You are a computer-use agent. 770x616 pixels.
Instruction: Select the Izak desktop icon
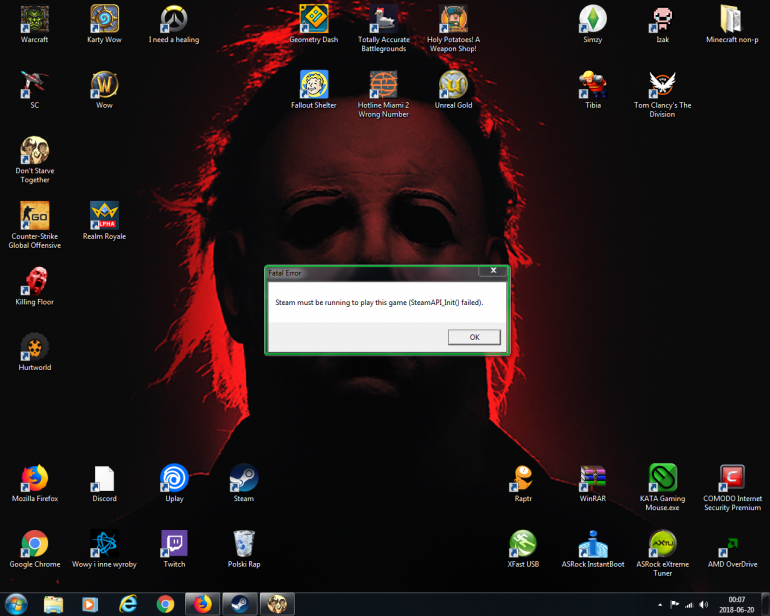(662, 24)
